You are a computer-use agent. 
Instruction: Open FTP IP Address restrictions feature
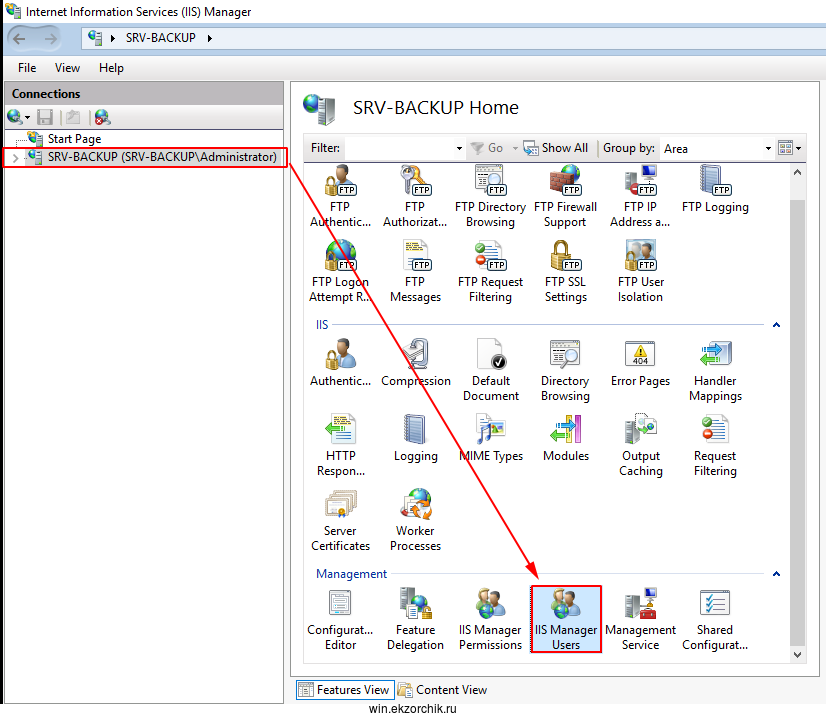pos(640,197)
